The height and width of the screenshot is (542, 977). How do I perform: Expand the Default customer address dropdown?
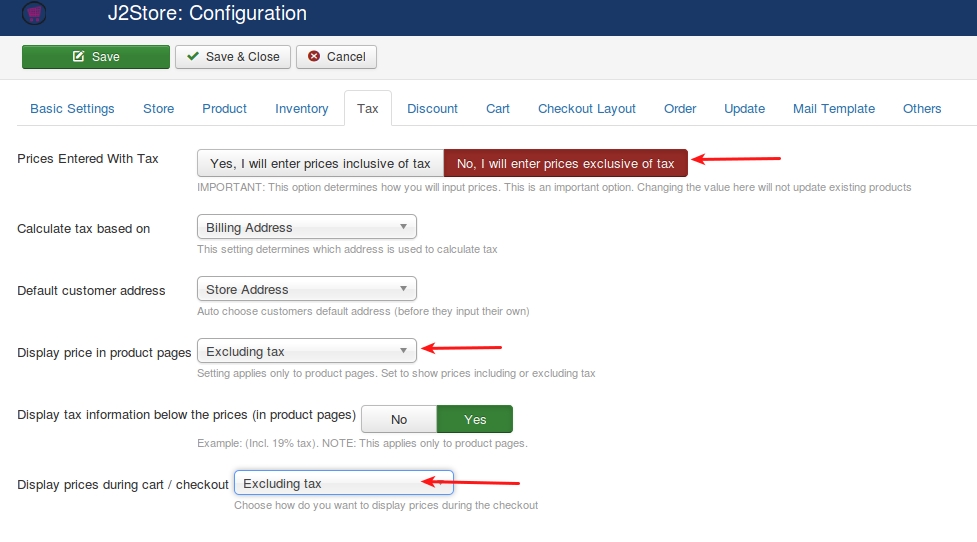click(307, 289)
